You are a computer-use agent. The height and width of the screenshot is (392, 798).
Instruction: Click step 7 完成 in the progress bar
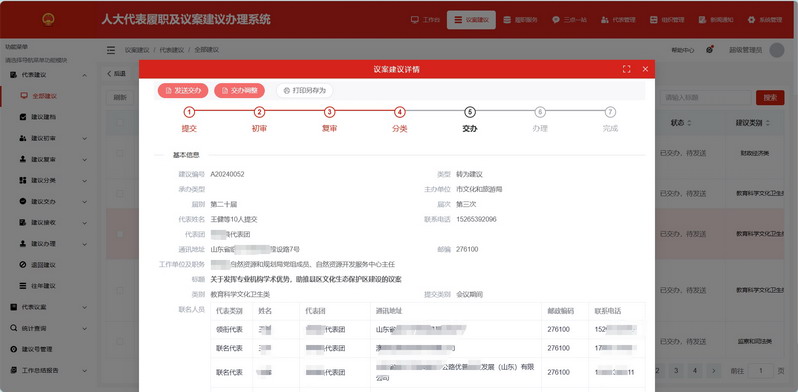[x=610, y=112]
